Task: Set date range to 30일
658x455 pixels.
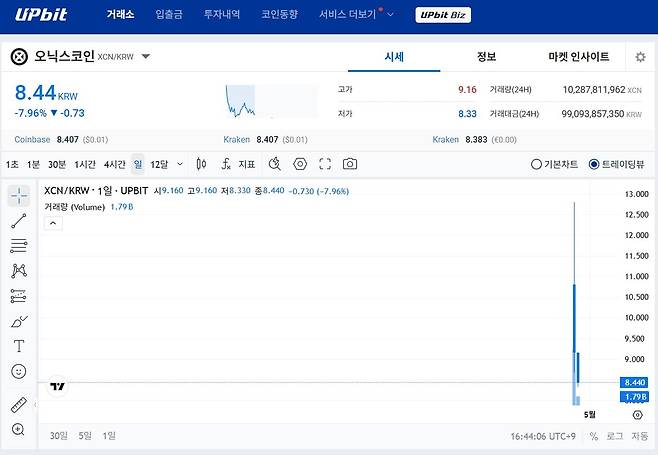Action: [58, 436]
